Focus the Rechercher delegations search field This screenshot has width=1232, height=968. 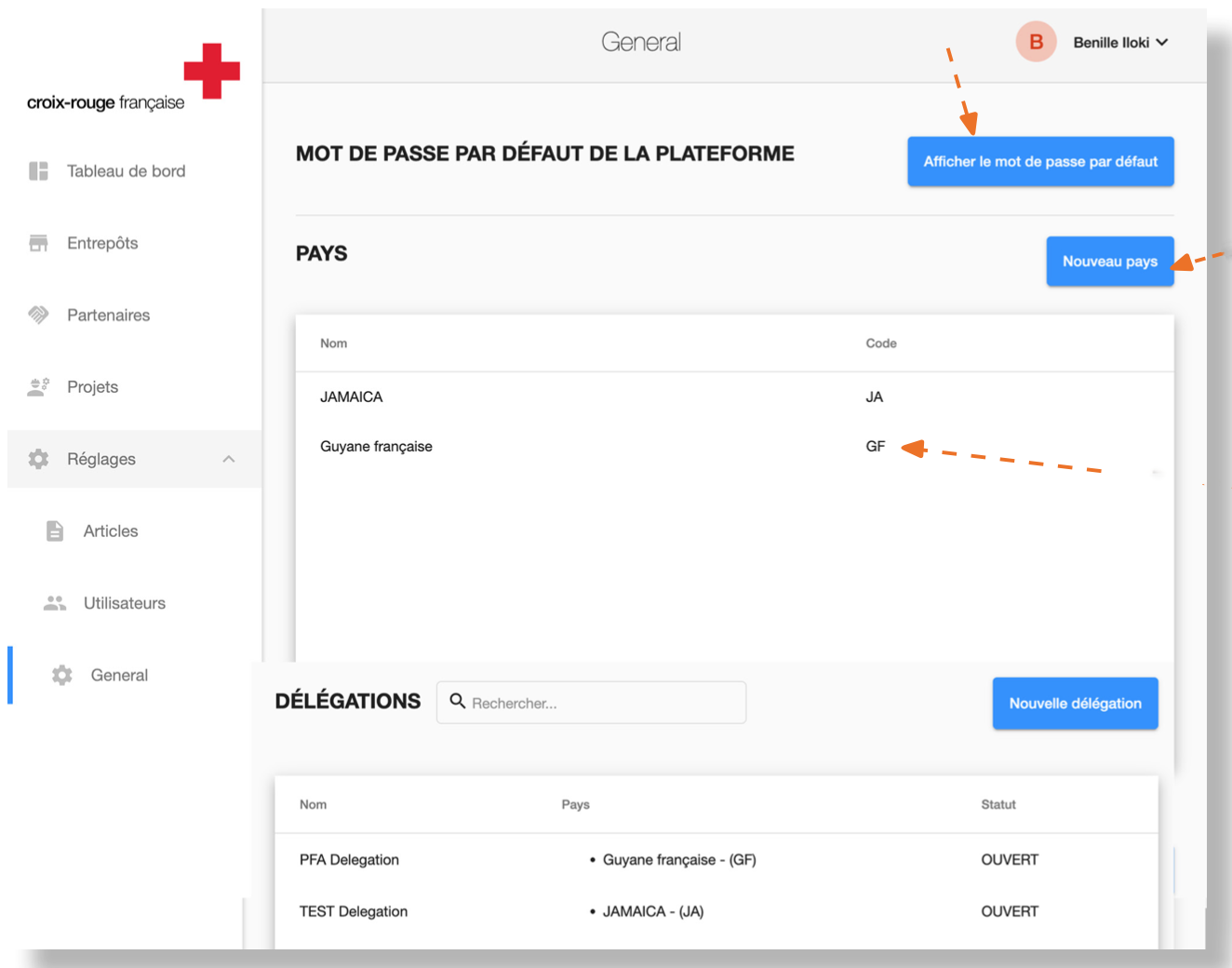600,703
